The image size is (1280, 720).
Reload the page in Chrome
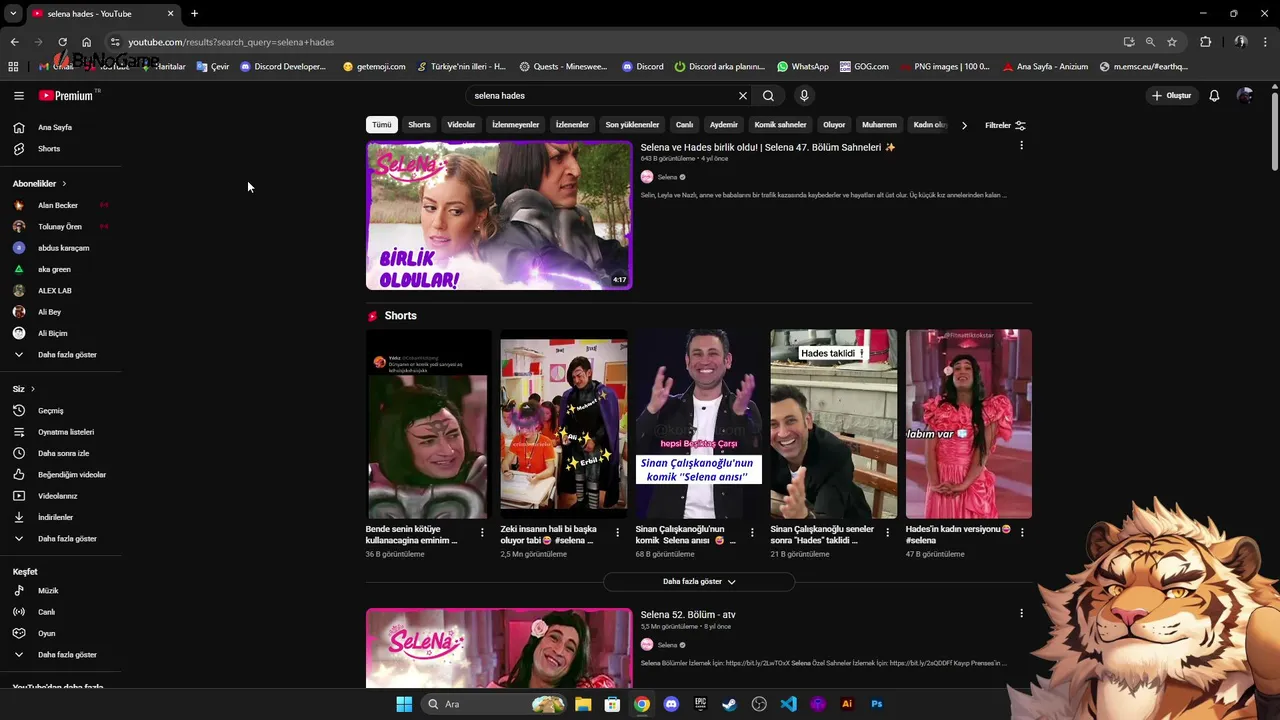pyautogui.click(x=62, y=42)
